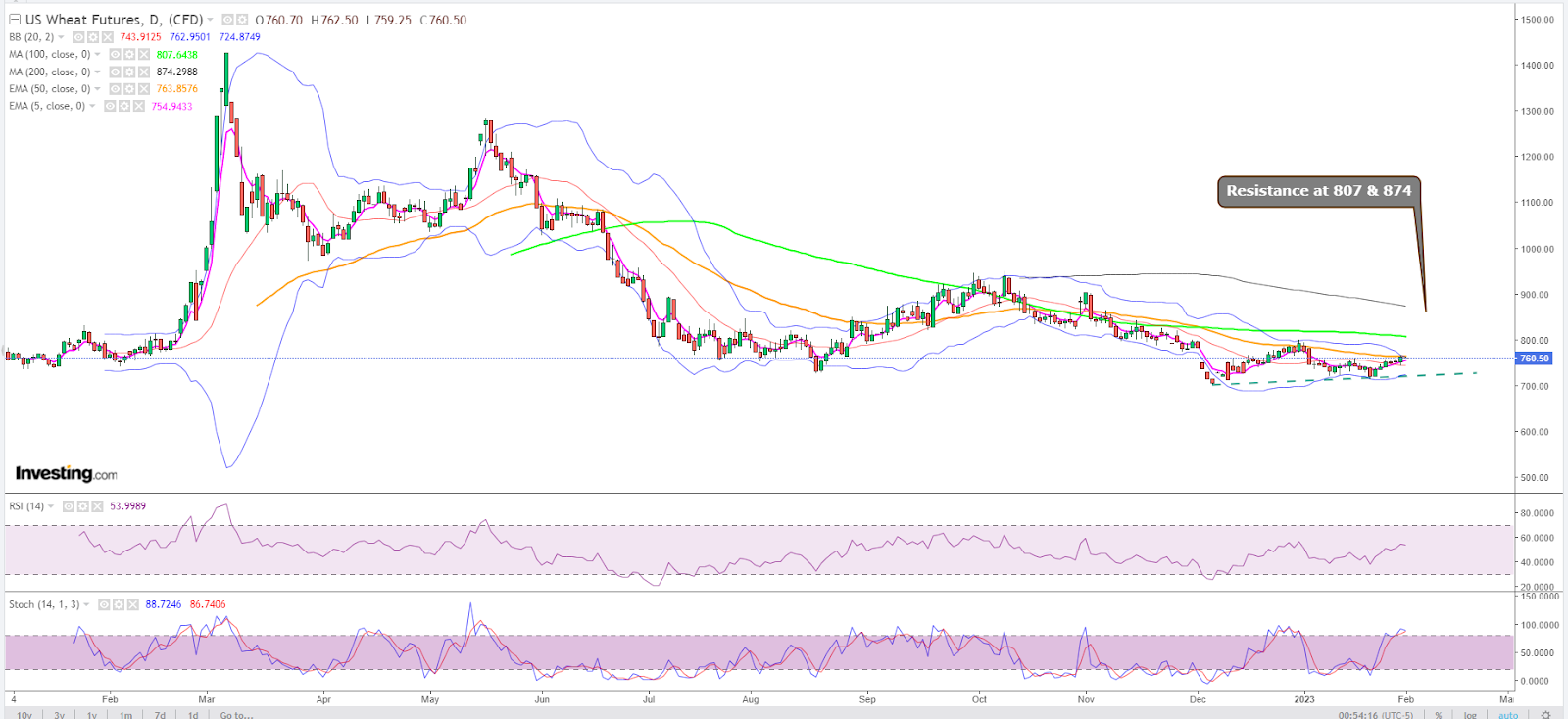Remove Stoch (14, 1, 3) indicator with X

[133, 604]
